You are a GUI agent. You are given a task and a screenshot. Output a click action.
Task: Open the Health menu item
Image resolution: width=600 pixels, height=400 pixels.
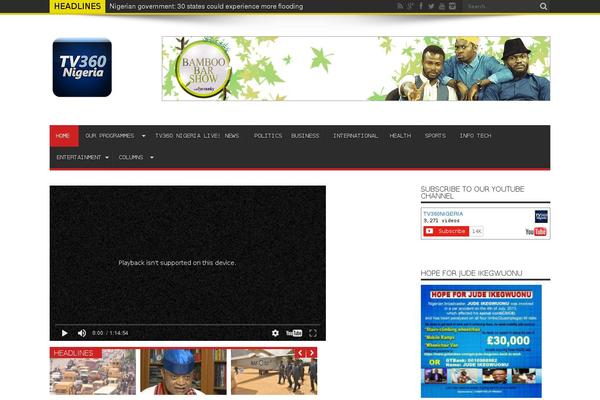(400, 136)
